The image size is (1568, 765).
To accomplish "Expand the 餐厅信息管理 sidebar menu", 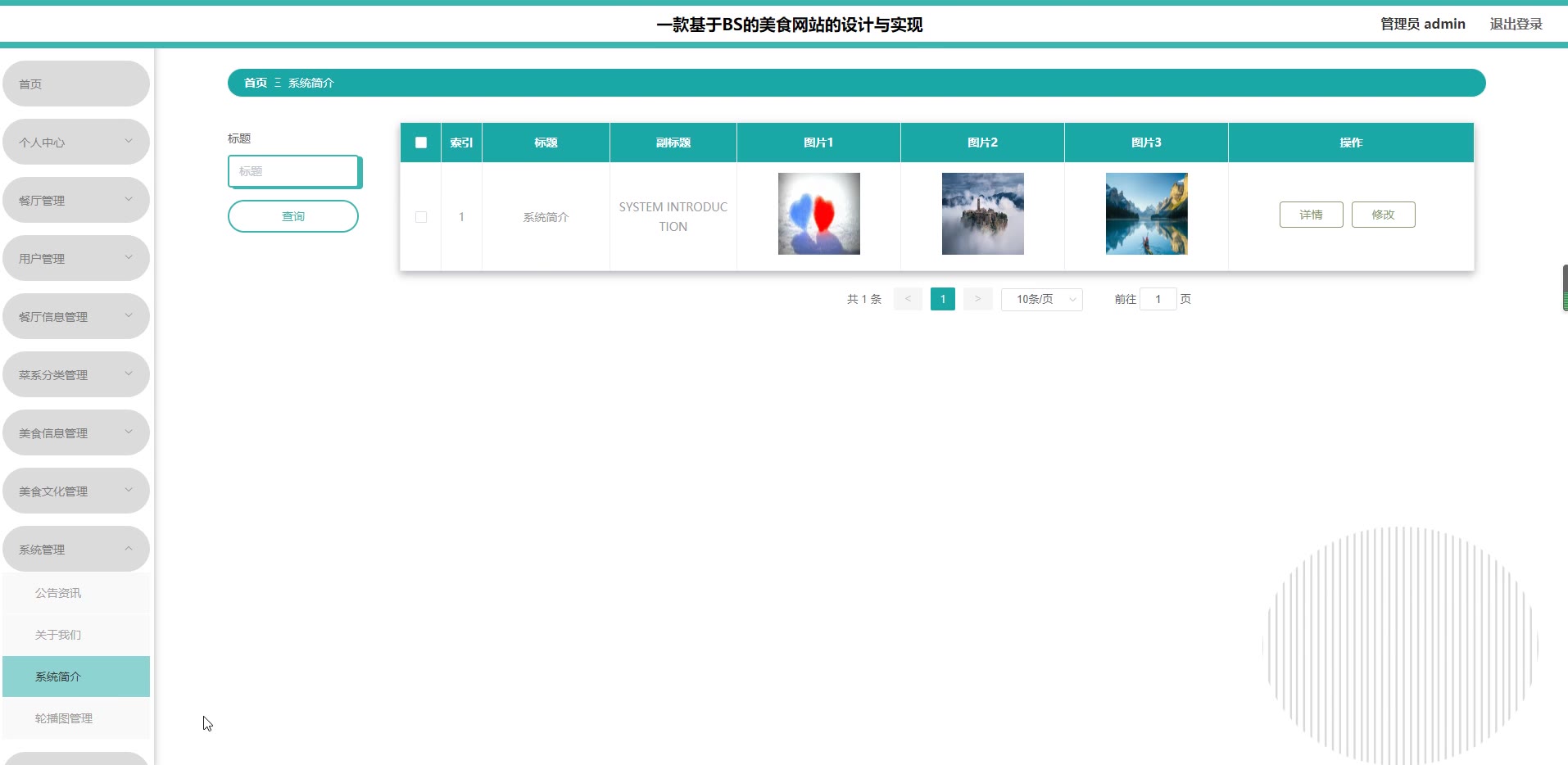I will [x=75, y=316].
